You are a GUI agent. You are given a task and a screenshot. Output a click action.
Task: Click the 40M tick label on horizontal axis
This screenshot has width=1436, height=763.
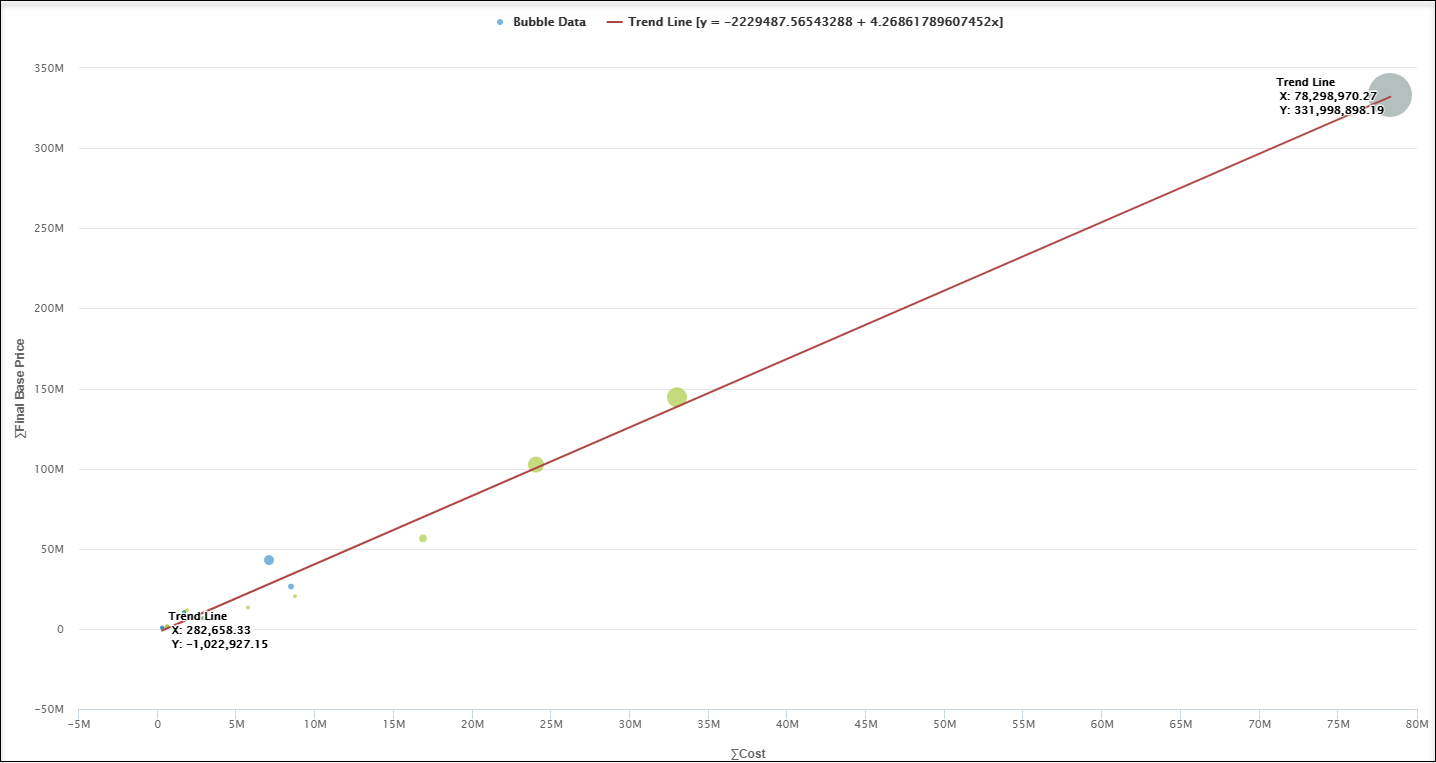[x=787, y=724]
